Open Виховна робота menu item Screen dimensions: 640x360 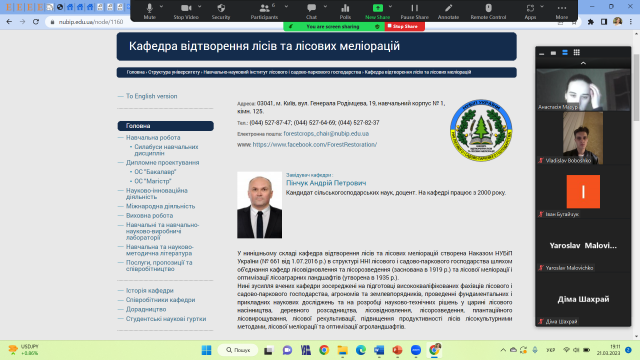point(149,216)
